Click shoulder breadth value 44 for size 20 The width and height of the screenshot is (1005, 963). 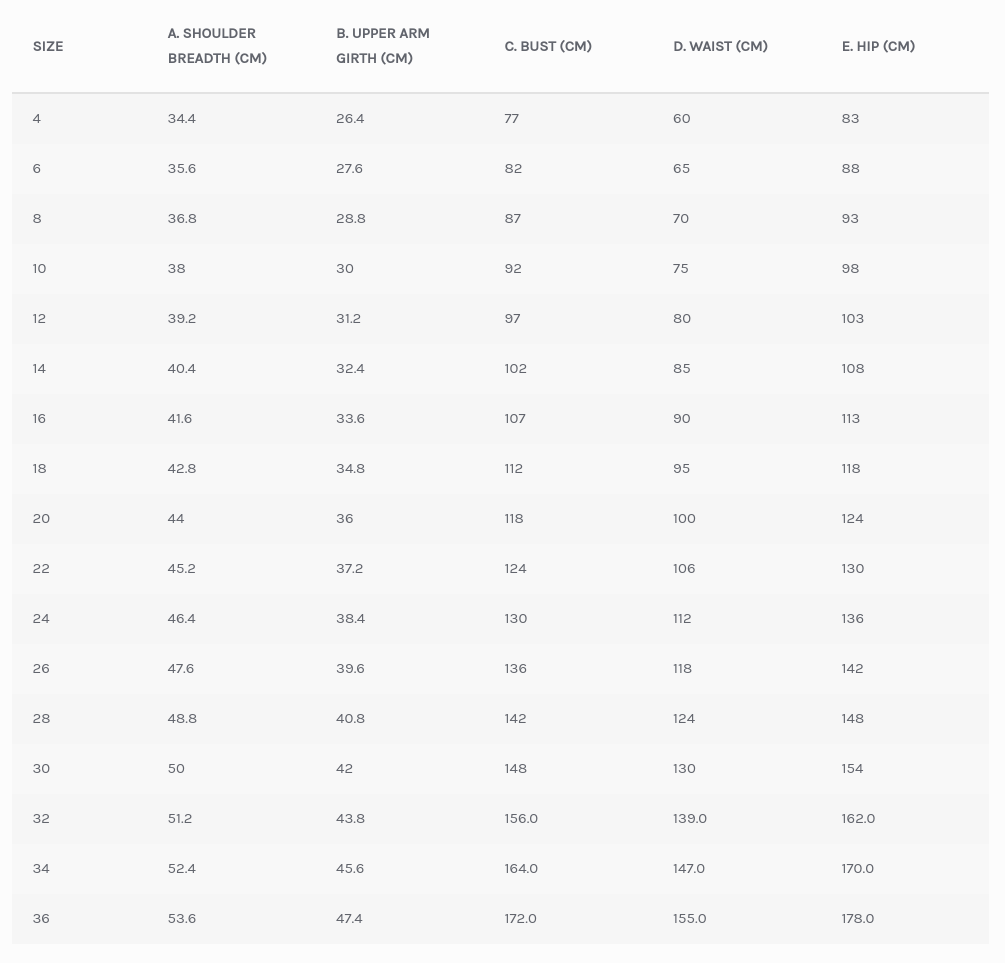(176, 518)
